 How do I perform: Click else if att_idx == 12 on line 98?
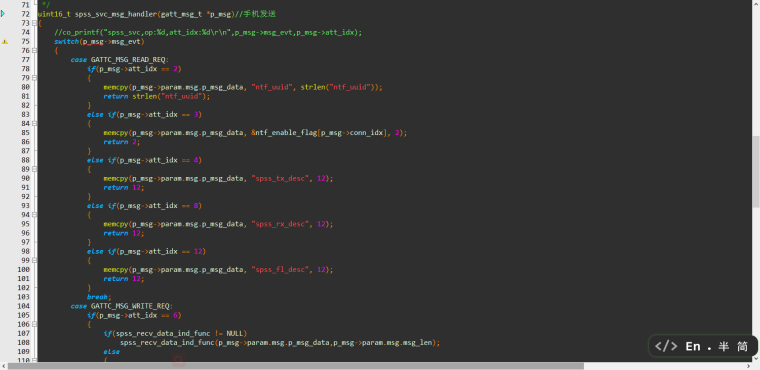click(x=146, y=251)
